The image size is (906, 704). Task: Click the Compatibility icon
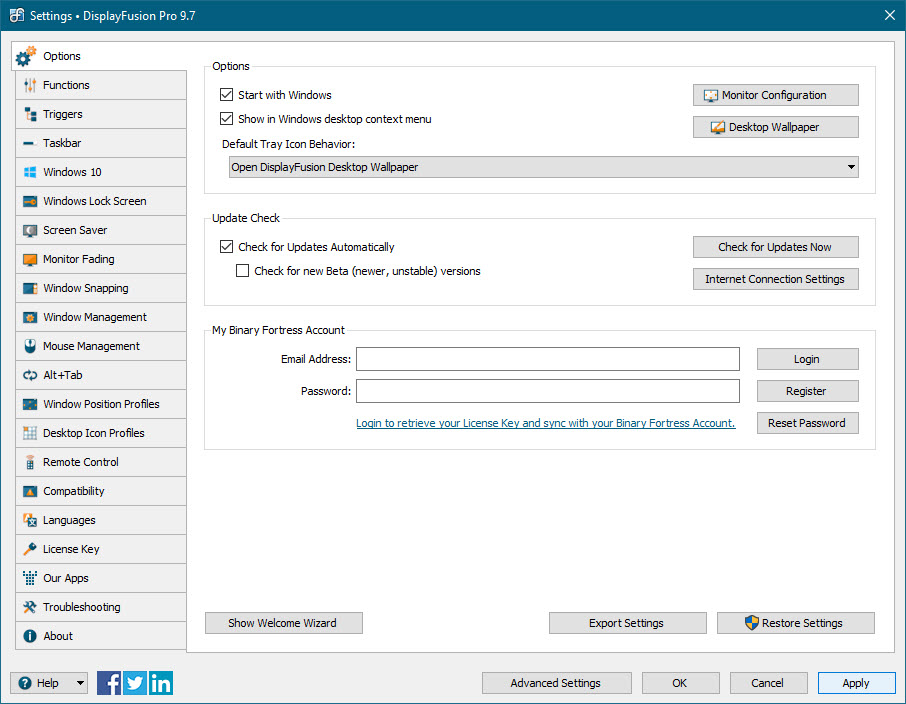[30, 491]
